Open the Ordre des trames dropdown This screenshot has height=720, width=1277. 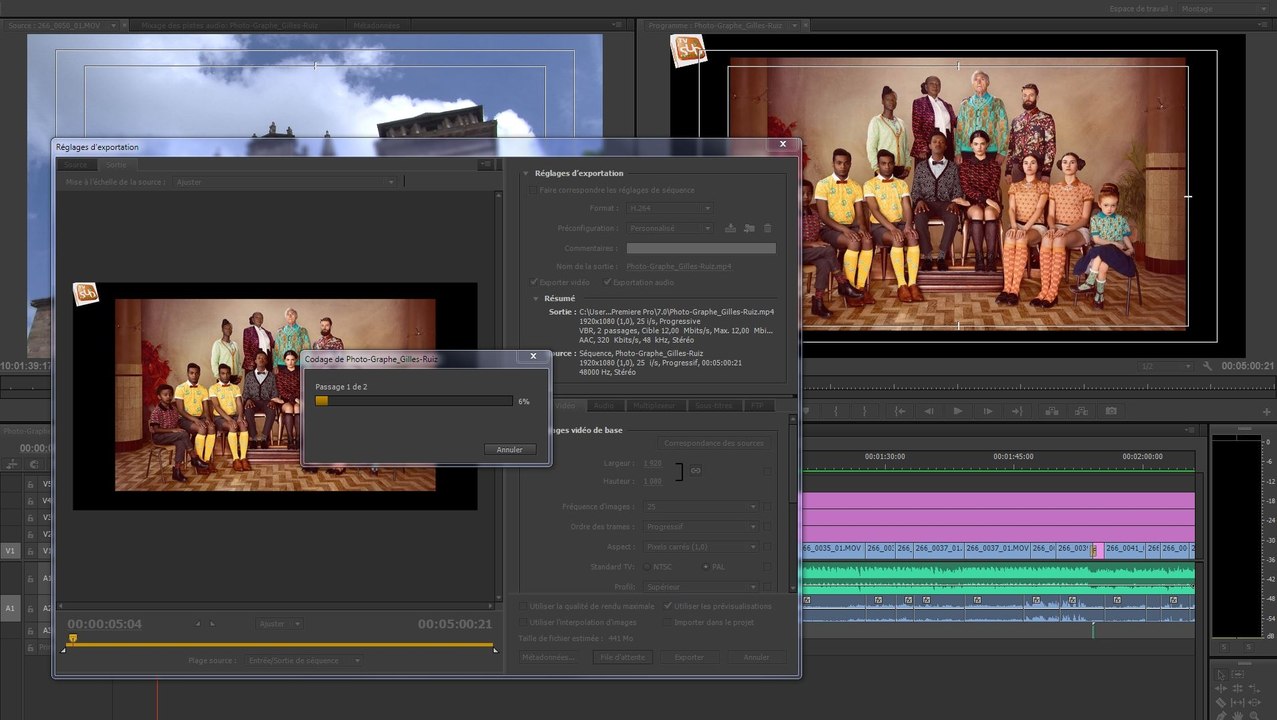pyautogui.click(x=701, y=527)
